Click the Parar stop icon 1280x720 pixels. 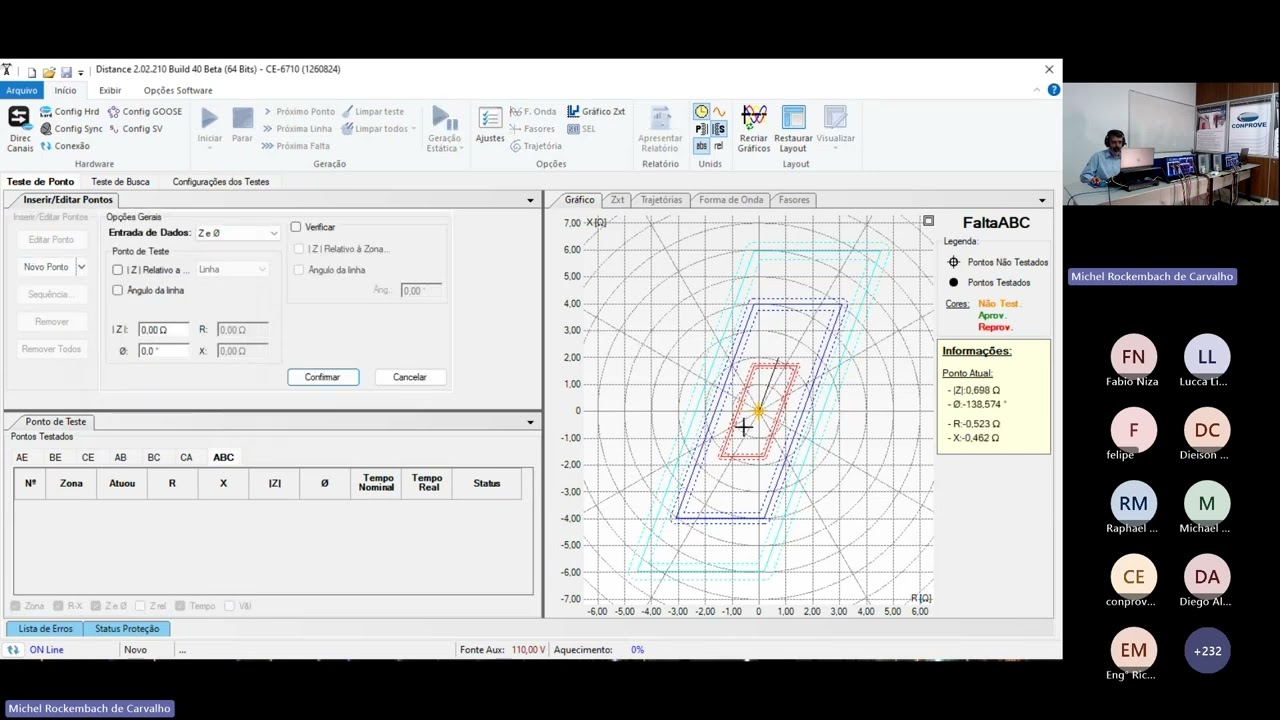pos(242,119)
